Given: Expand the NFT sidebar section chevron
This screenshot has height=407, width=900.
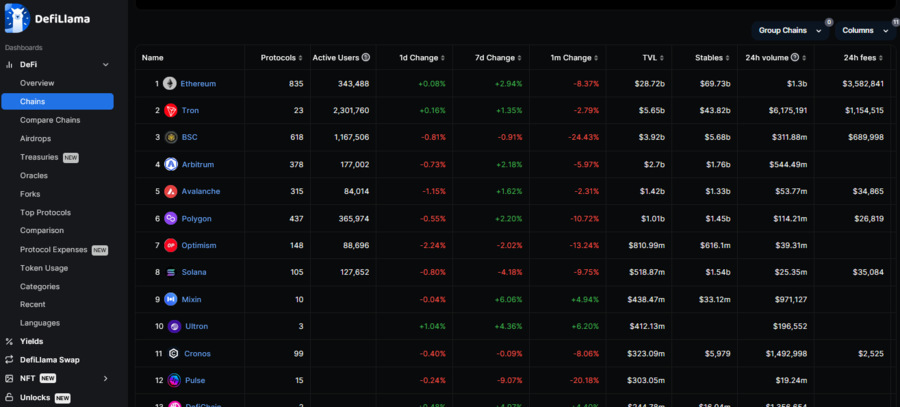Looking at the screenshot, I should coord(106,378).
